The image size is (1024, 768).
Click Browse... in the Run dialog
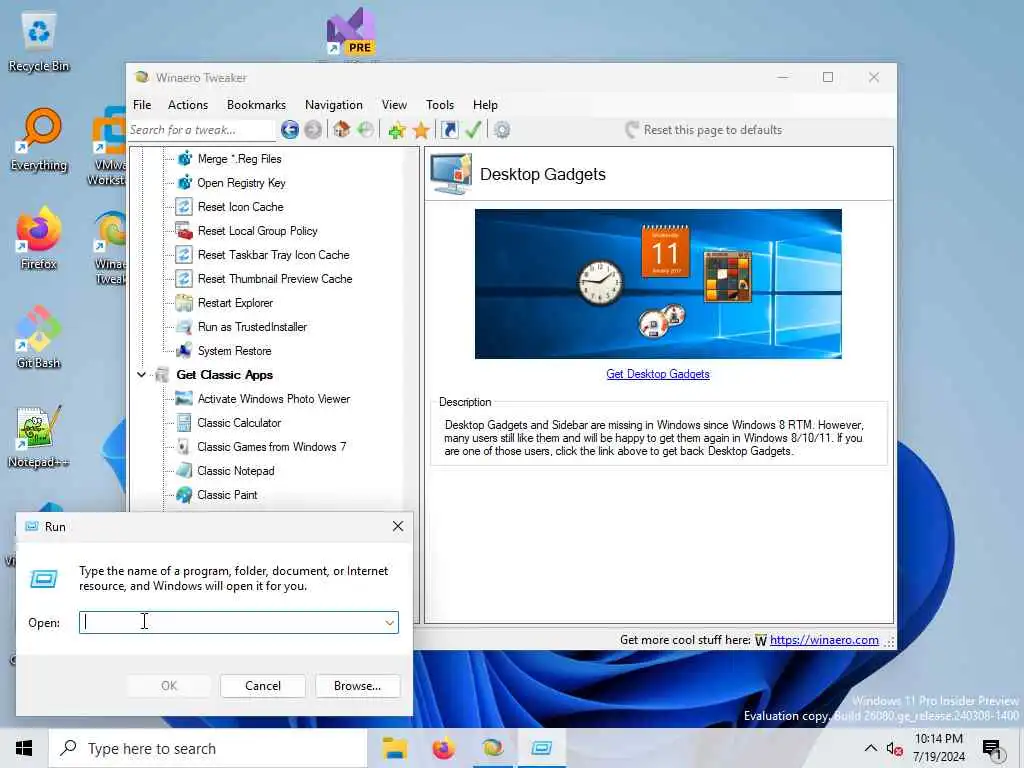click(357, 686)
